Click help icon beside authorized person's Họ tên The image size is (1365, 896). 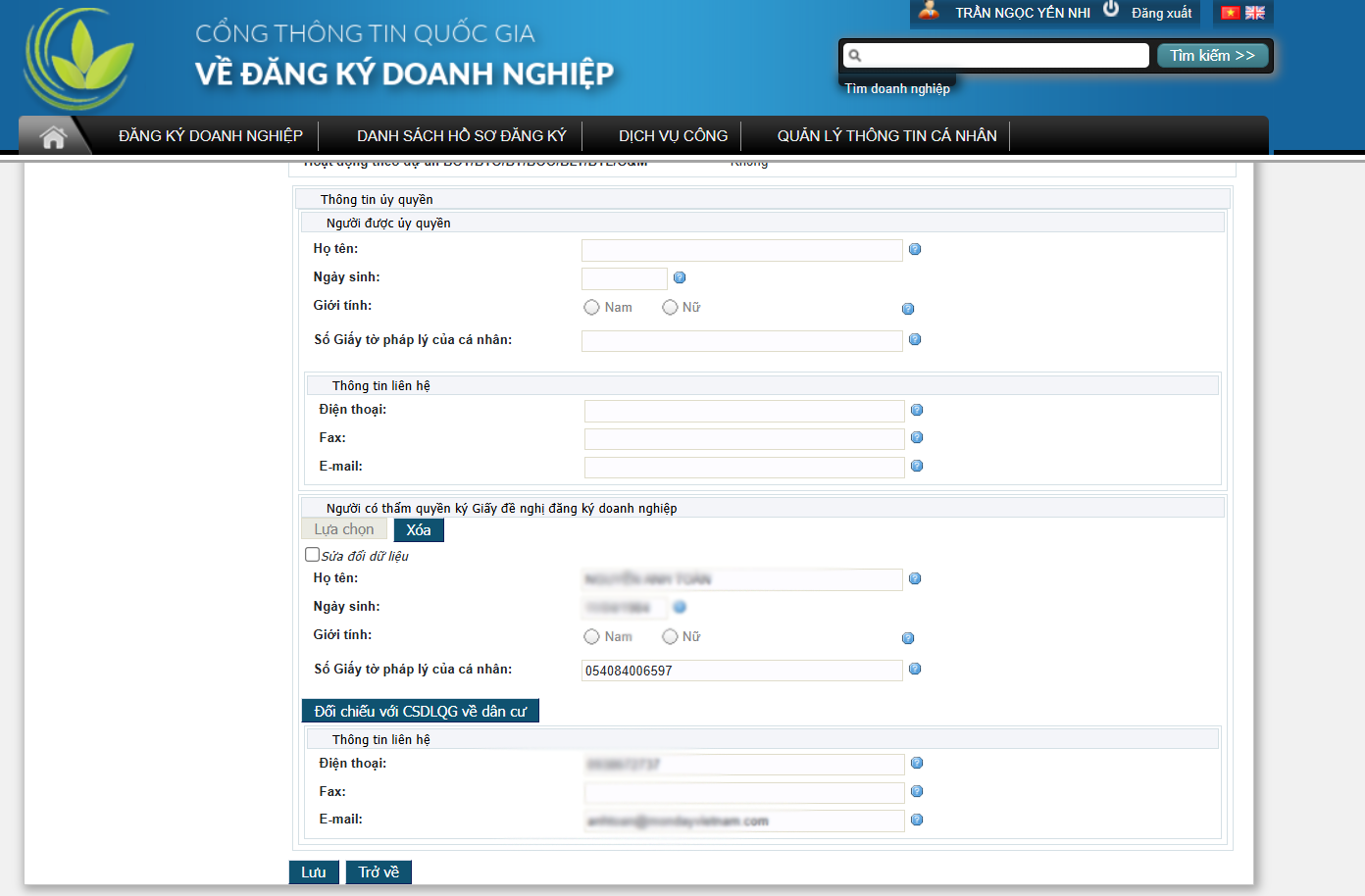coord(915,249)
